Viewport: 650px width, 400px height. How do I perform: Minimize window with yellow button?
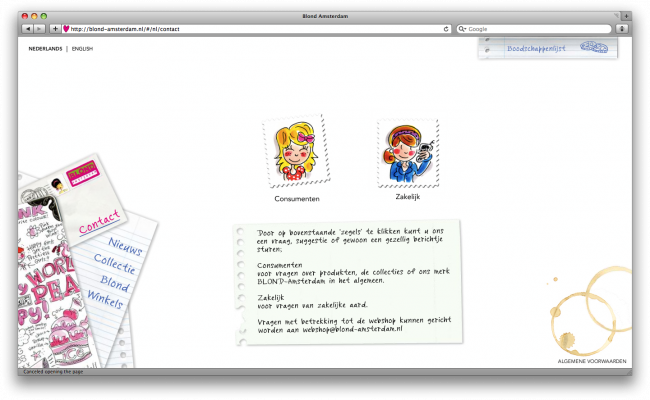34,16
